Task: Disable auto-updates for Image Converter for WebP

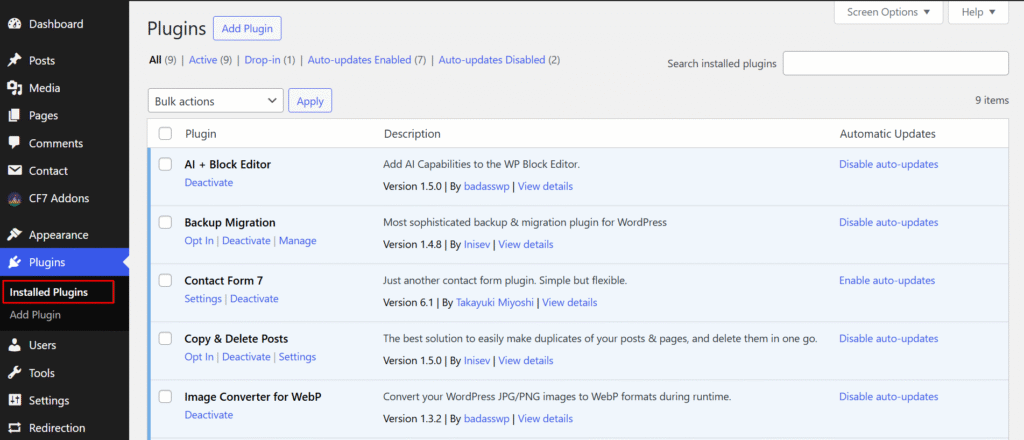Action: coord(889,397)
